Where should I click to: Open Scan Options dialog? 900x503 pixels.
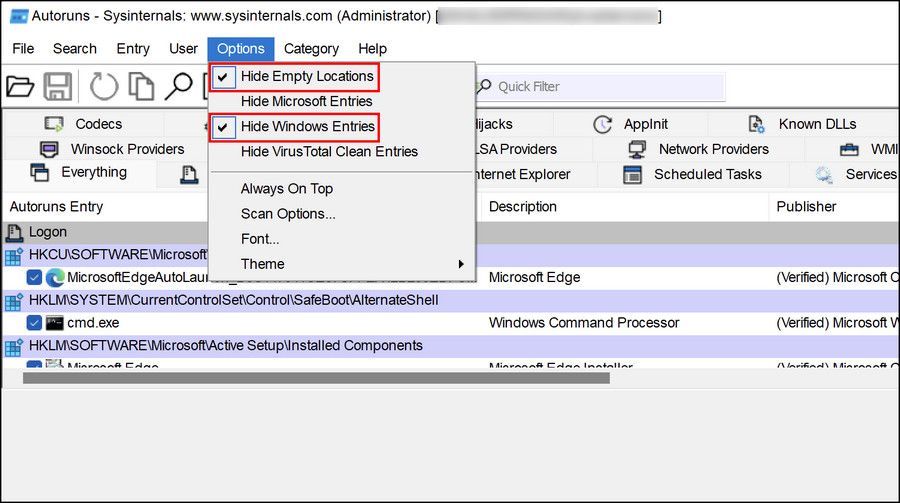(x=288, y=214)
